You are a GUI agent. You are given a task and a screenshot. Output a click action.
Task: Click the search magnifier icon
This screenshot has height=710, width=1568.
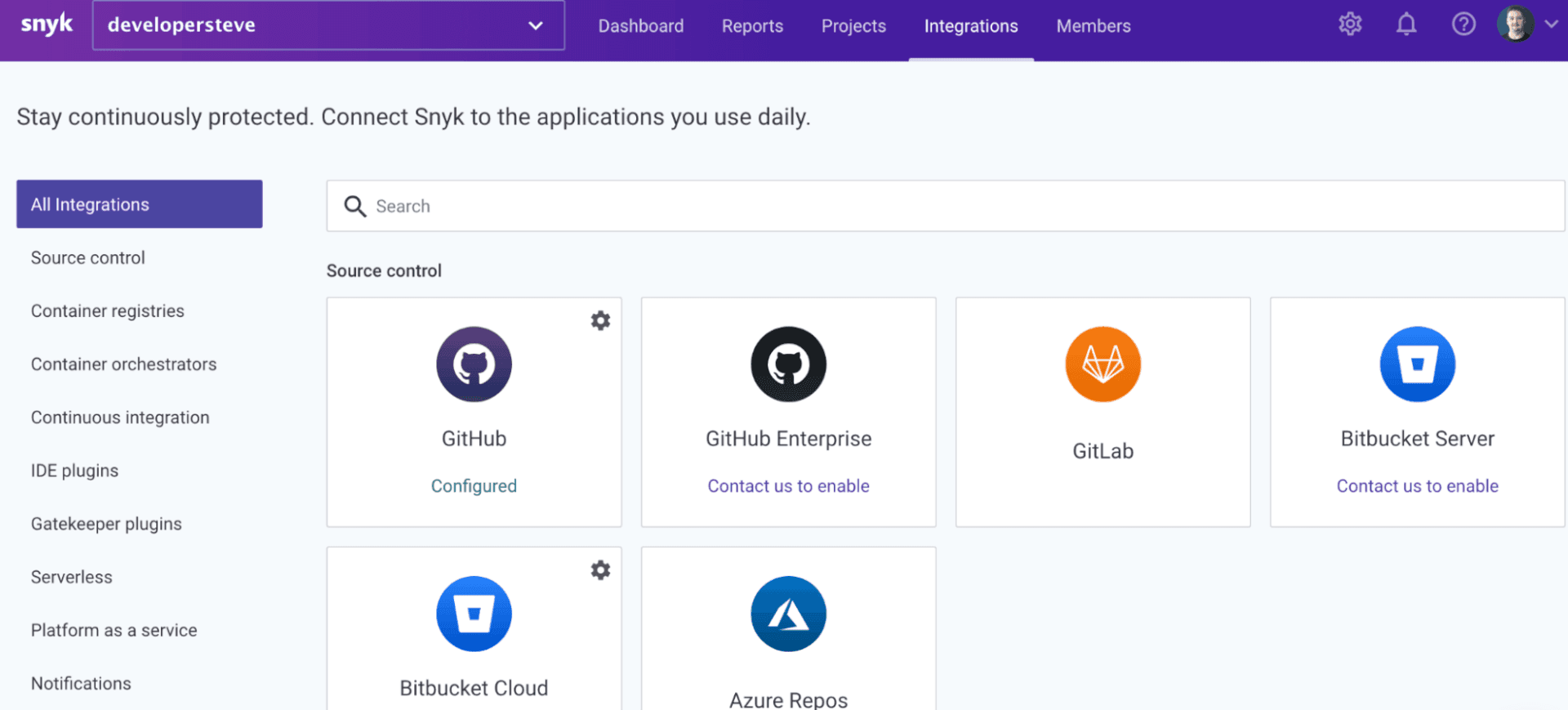(x=354, y=206)
